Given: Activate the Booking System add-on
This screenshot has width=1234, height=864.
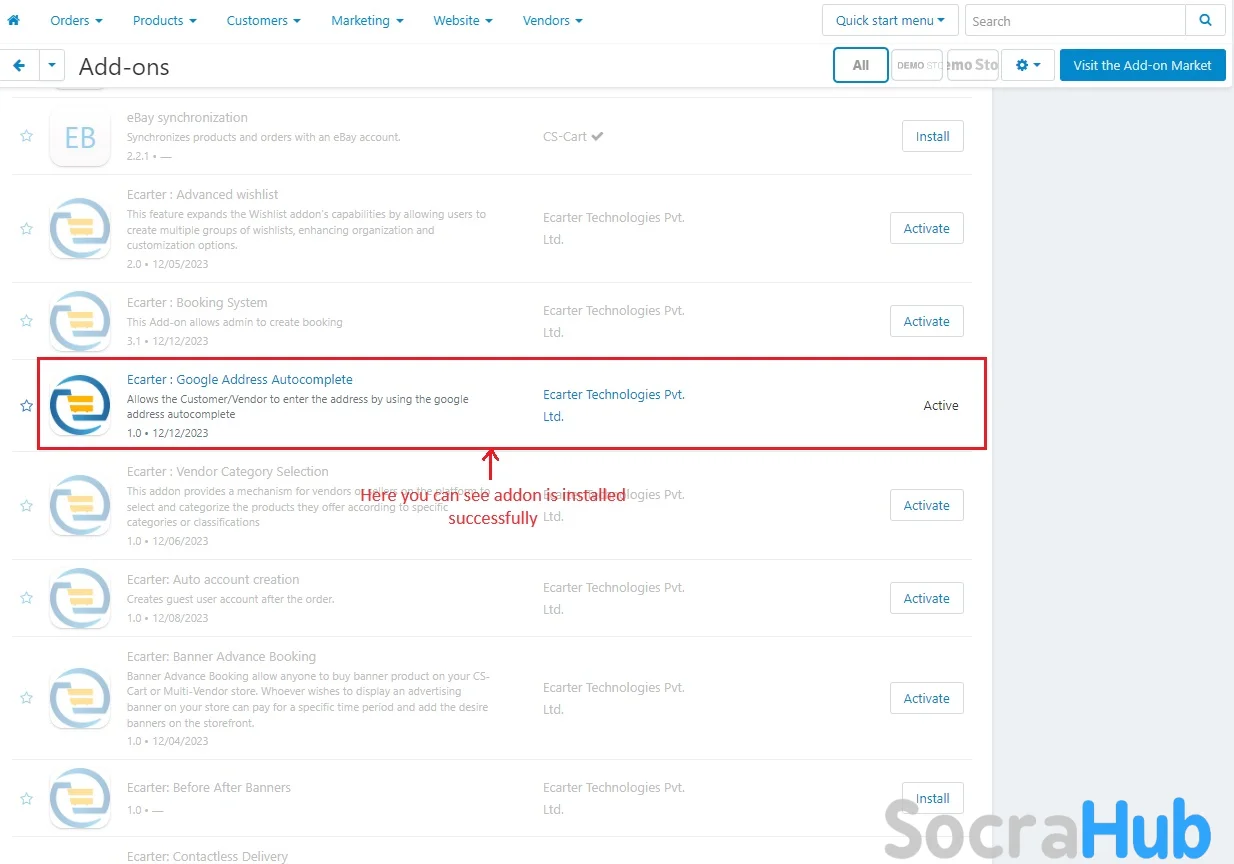Looking at the screenshot, I should [927, 321].
